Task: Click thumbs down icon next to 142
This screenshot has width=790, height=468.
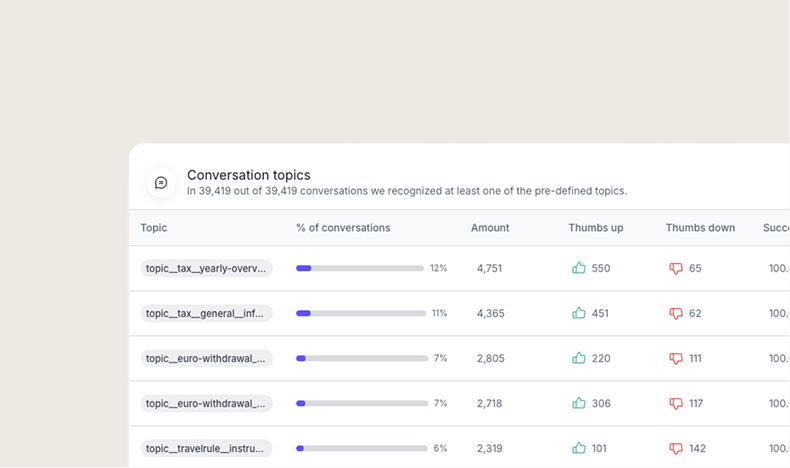Action: [676, 448]
